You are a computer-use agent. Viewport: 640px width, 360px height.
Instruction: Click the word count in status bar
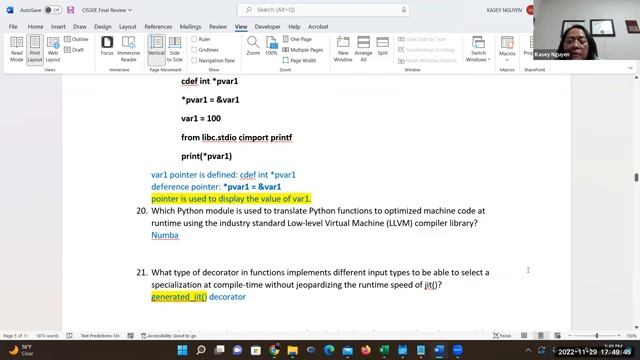pyautogui.click(x=47, y=336)
